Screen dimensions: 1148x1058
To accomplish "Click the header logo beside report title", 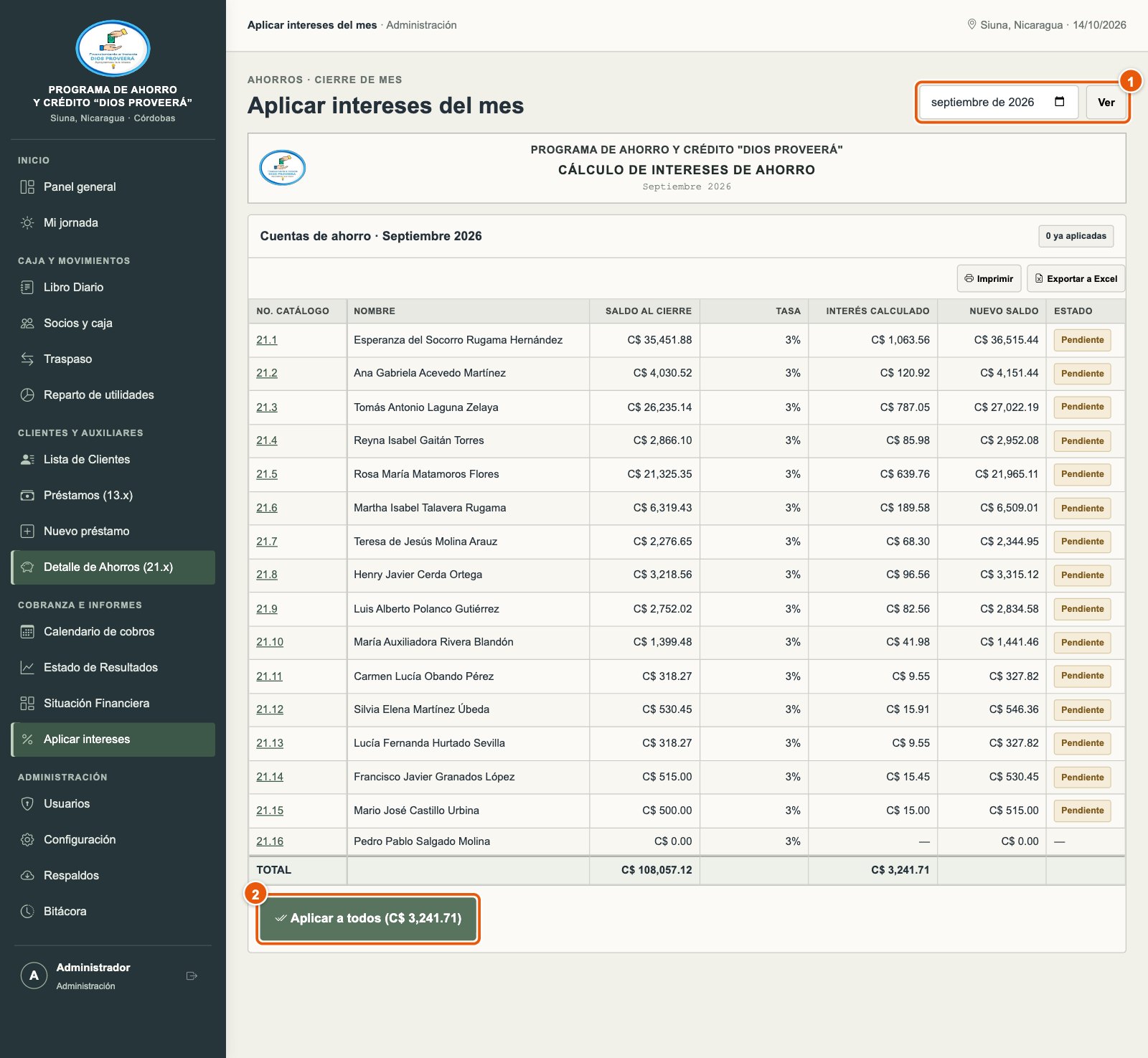I will (283, 168).
